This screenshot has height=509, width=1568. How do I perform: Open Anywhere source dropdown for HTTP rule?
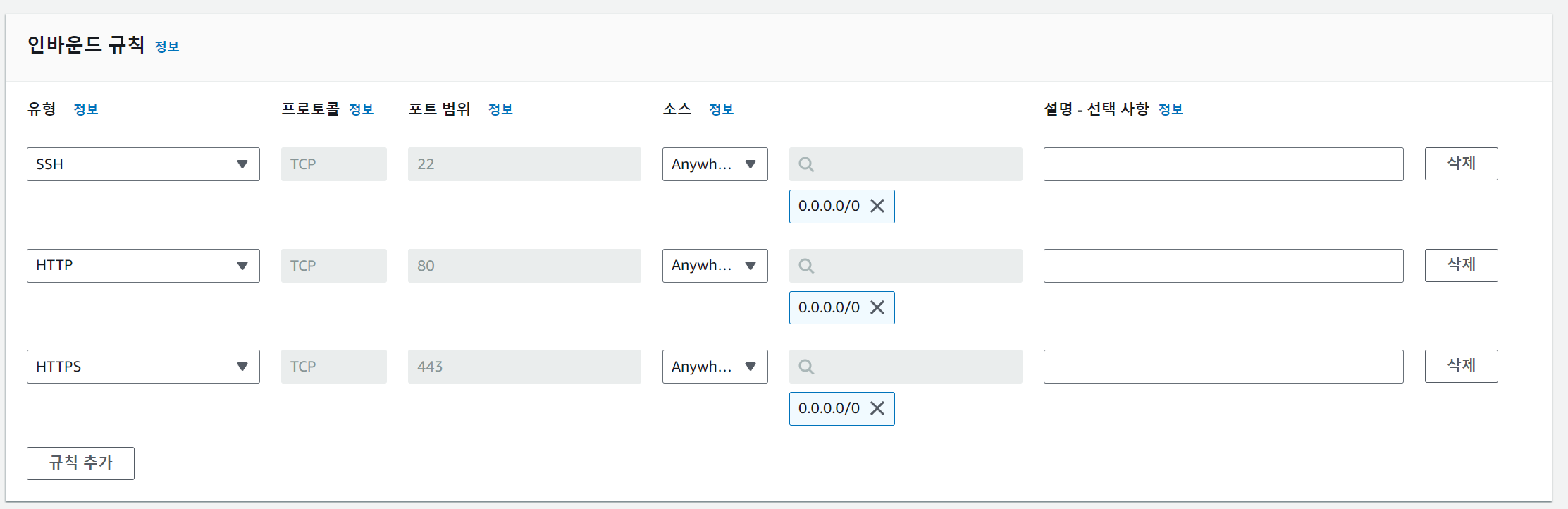click(x=715, y=266)
